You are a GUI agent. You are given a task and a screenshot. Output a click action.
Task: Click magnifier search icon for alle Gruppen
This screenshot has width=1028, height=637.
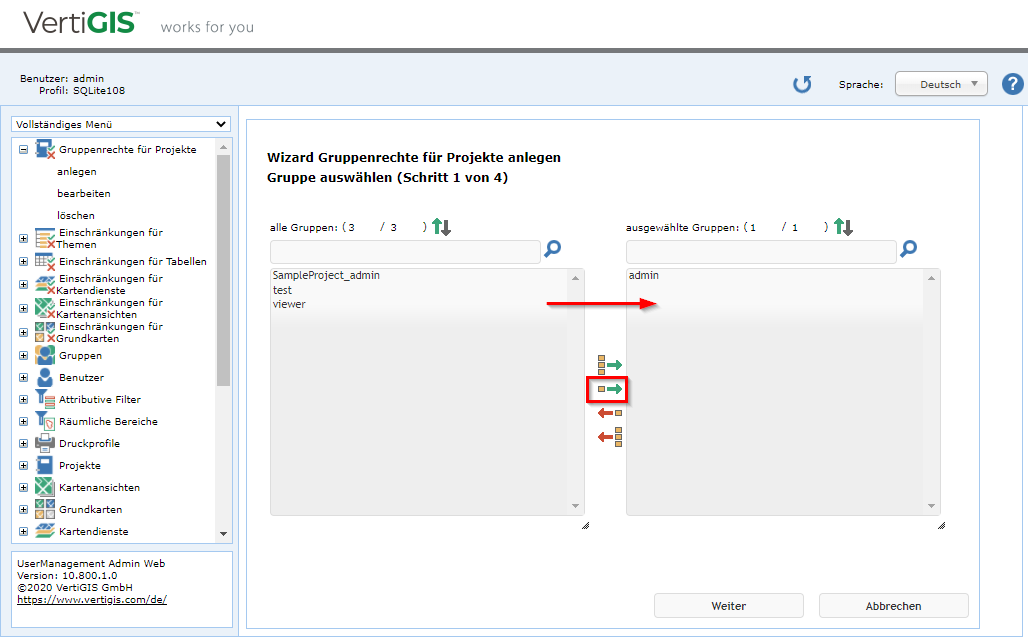coord(553,248)
